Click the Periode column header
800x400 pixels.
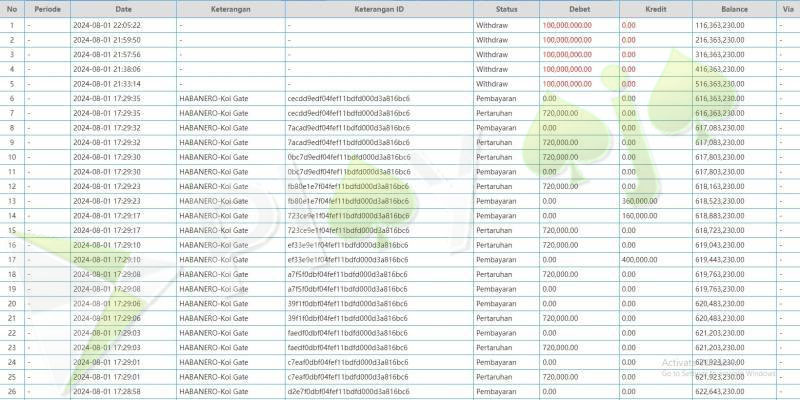pyautogui.click(x=47, y=8)
